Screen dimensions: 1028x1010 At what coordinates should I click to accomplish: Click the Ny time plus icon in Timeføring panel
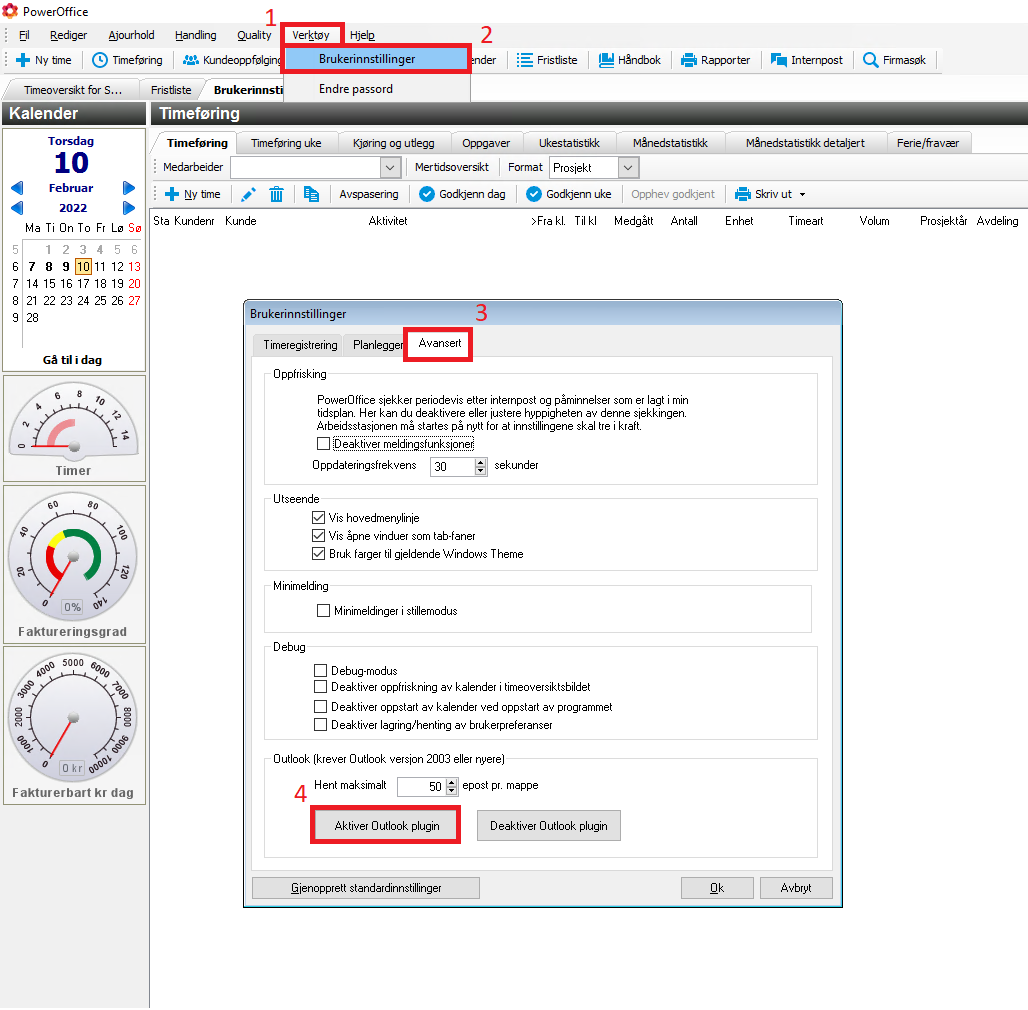[x=172, y=194]
